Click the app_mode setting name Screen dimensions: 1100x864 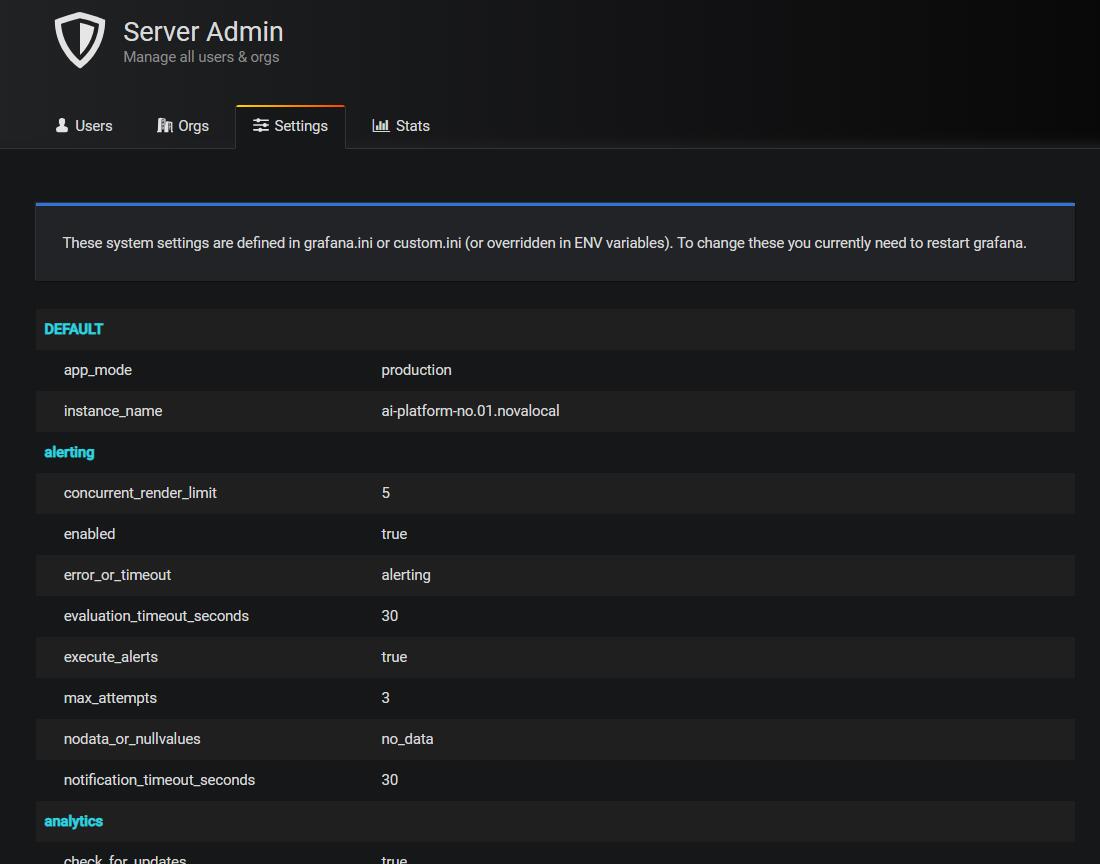[x=98, y=370]
